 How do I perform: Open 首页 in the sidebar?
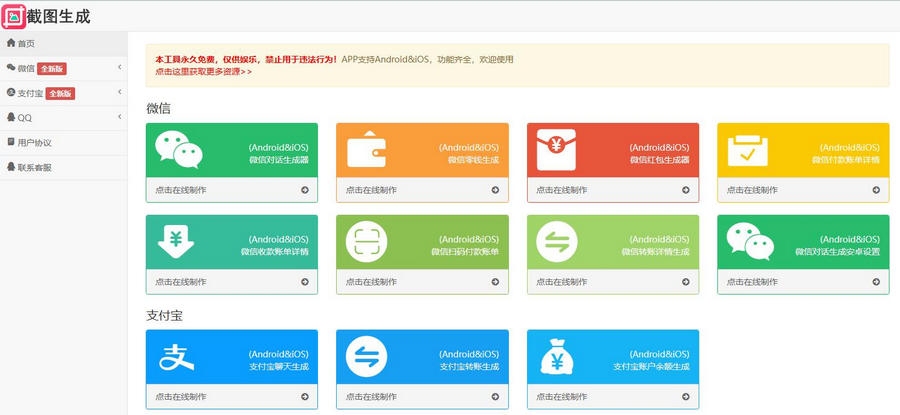point(26,43)
